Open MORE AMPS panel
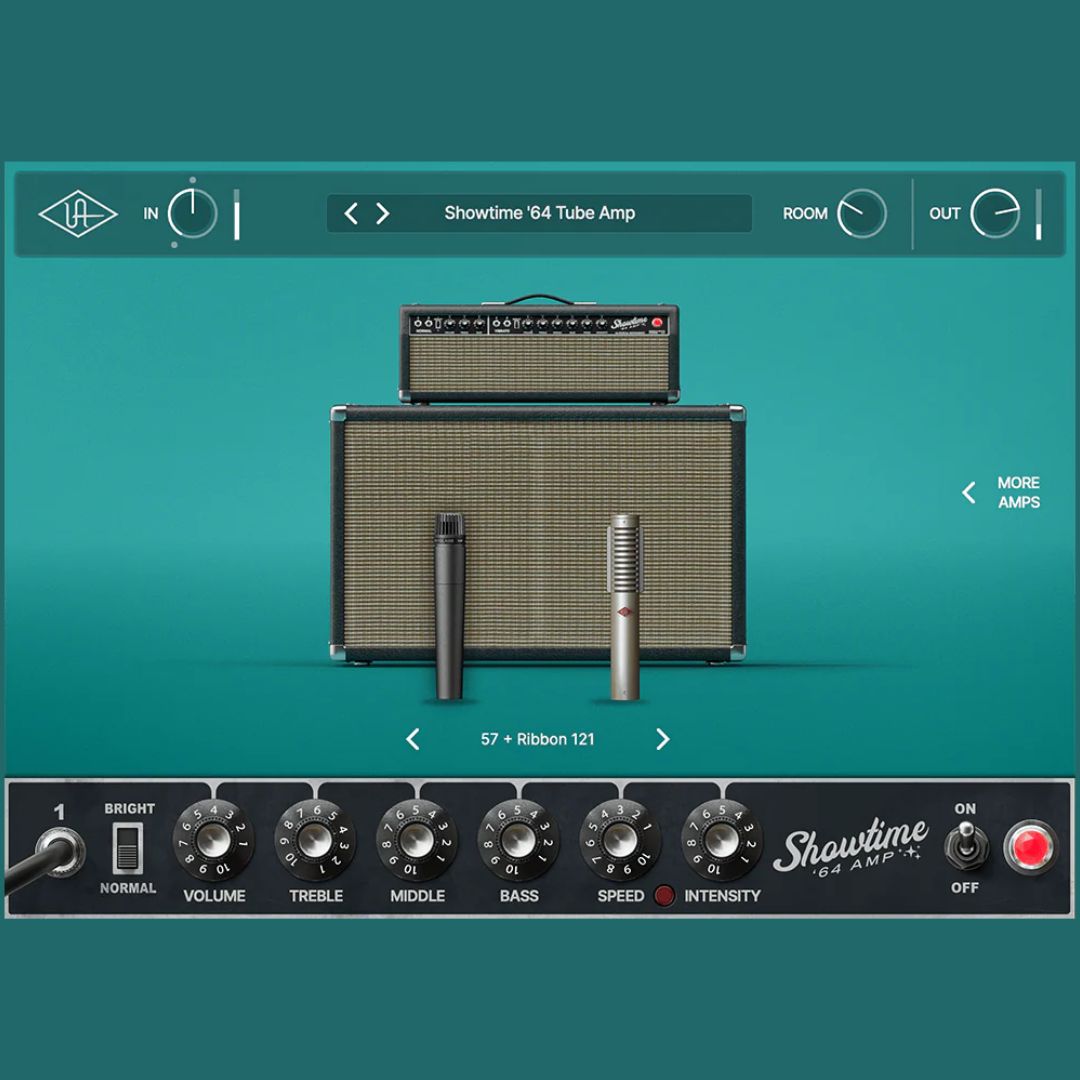This screenshot has height=1080, width=1080. [x=1018, y=492]
